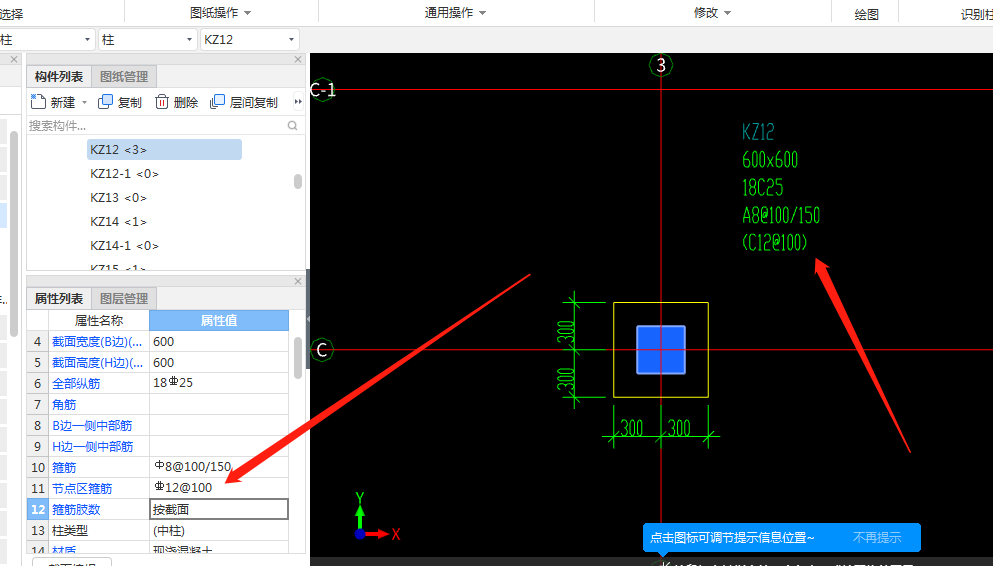Viewport: 993px width, 566px height.
Task: Click the 角筋 property name link
Action: click(x=64, y=405)
